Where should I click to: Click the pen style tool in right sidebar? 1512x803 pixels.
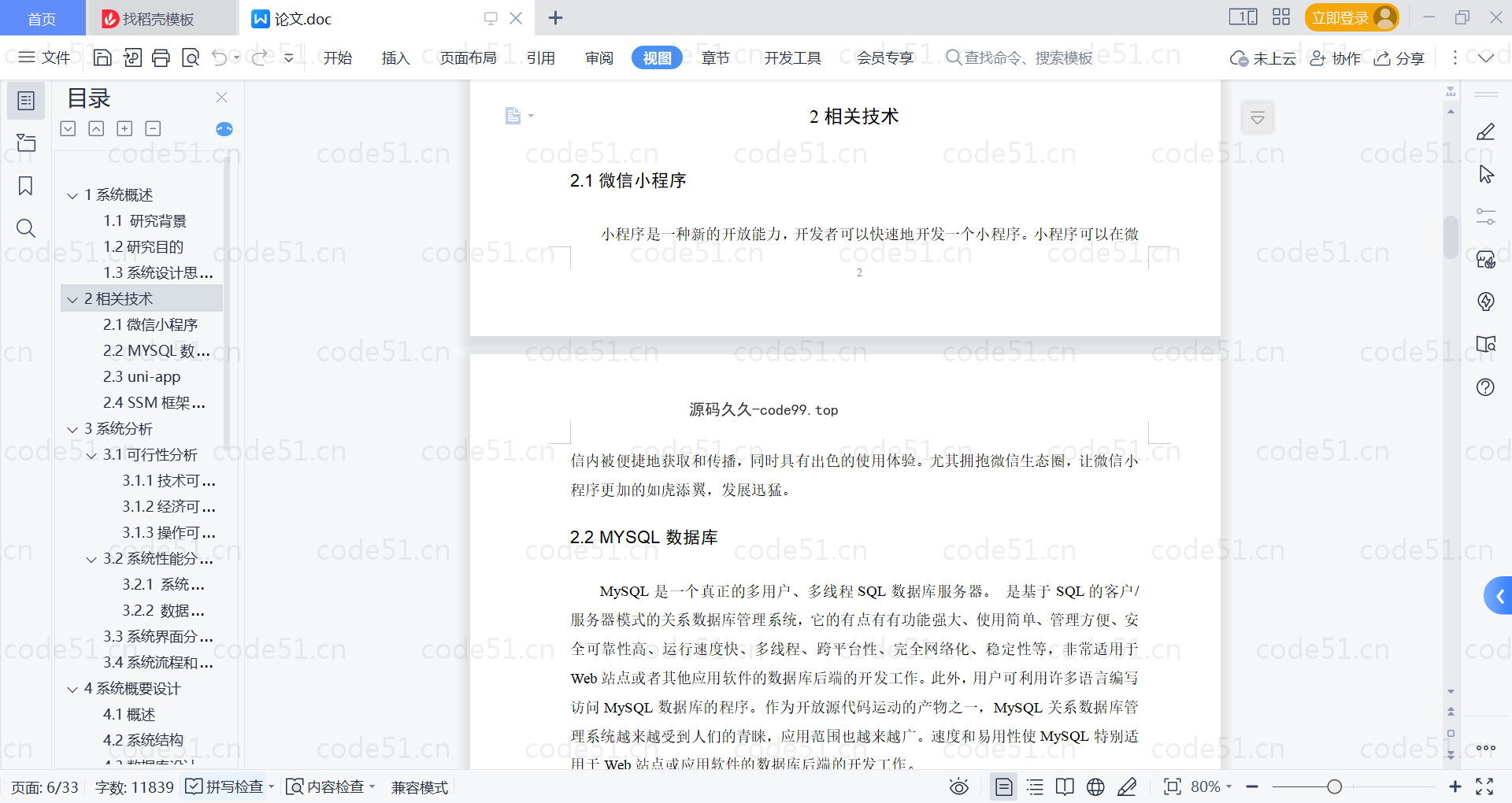pyautogui.click(x=1486, y=131)
